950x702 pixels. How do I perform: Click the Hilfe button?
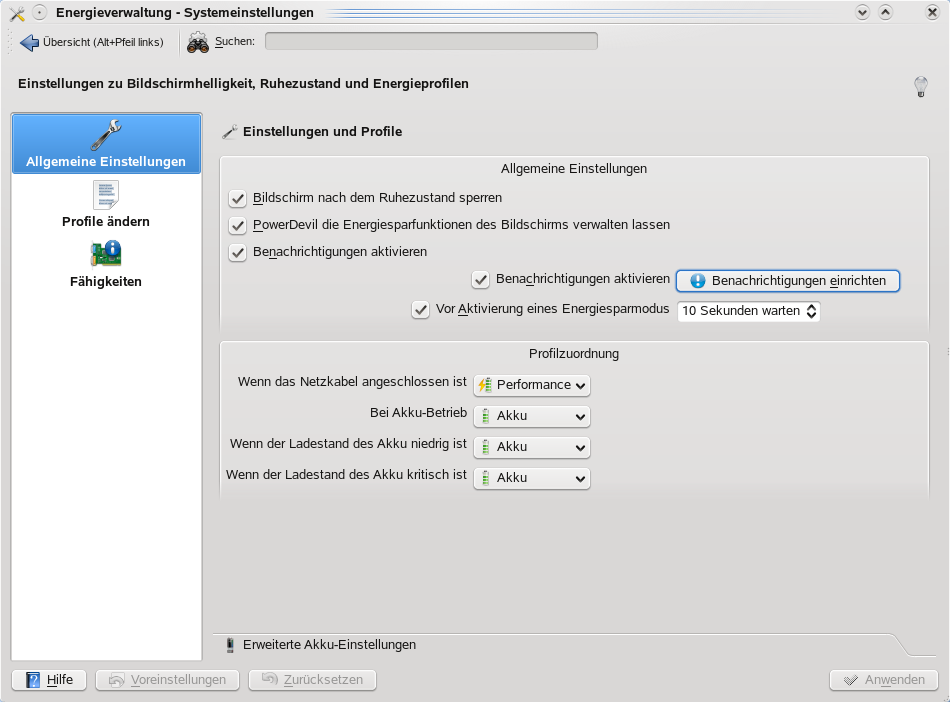coord(49,680)
